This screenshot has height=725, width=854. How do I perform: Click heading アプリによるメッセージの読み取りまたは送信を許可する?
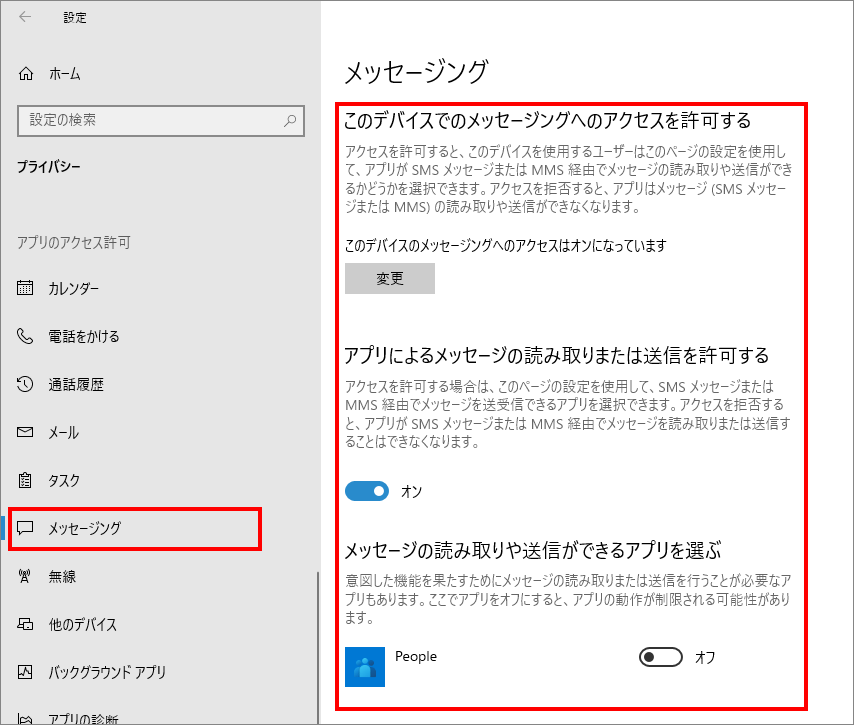pos(557,355)
